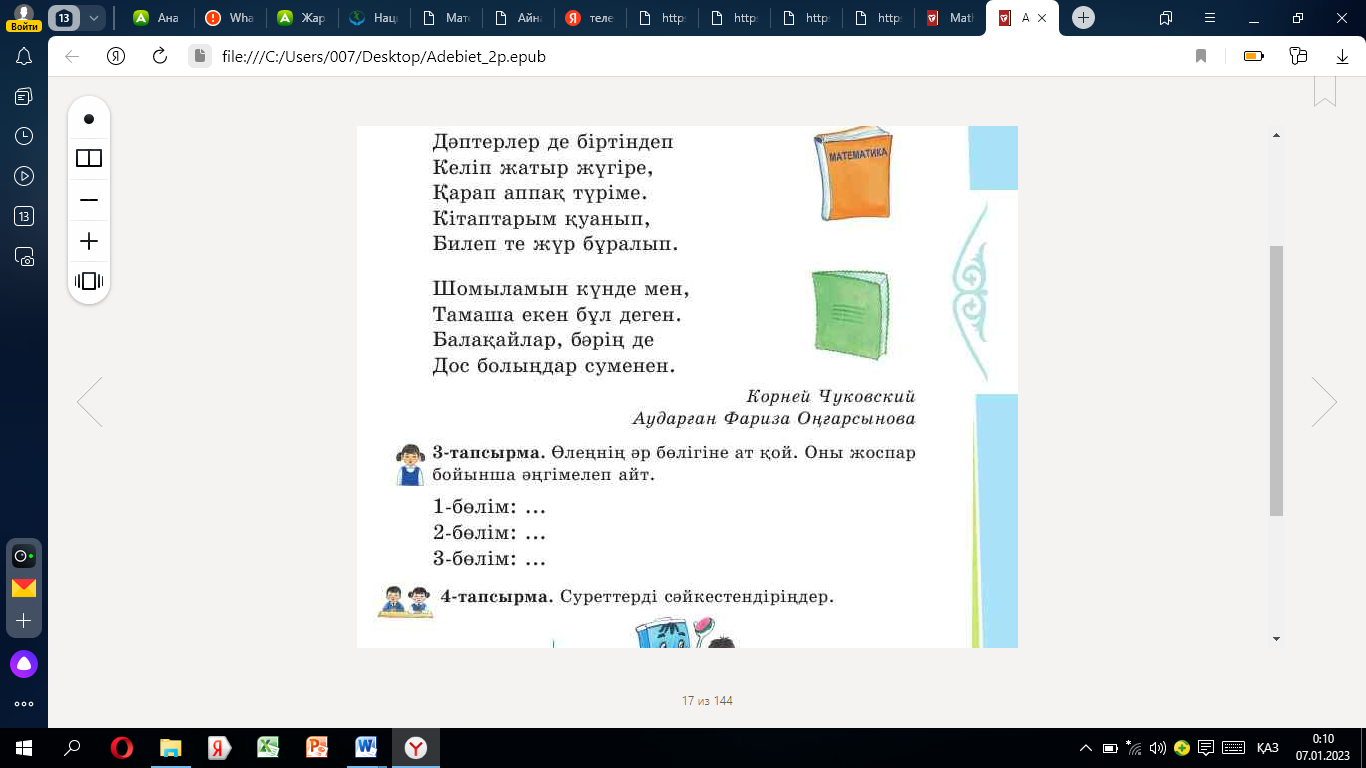Close the active epub tab

pos(1043,18)
